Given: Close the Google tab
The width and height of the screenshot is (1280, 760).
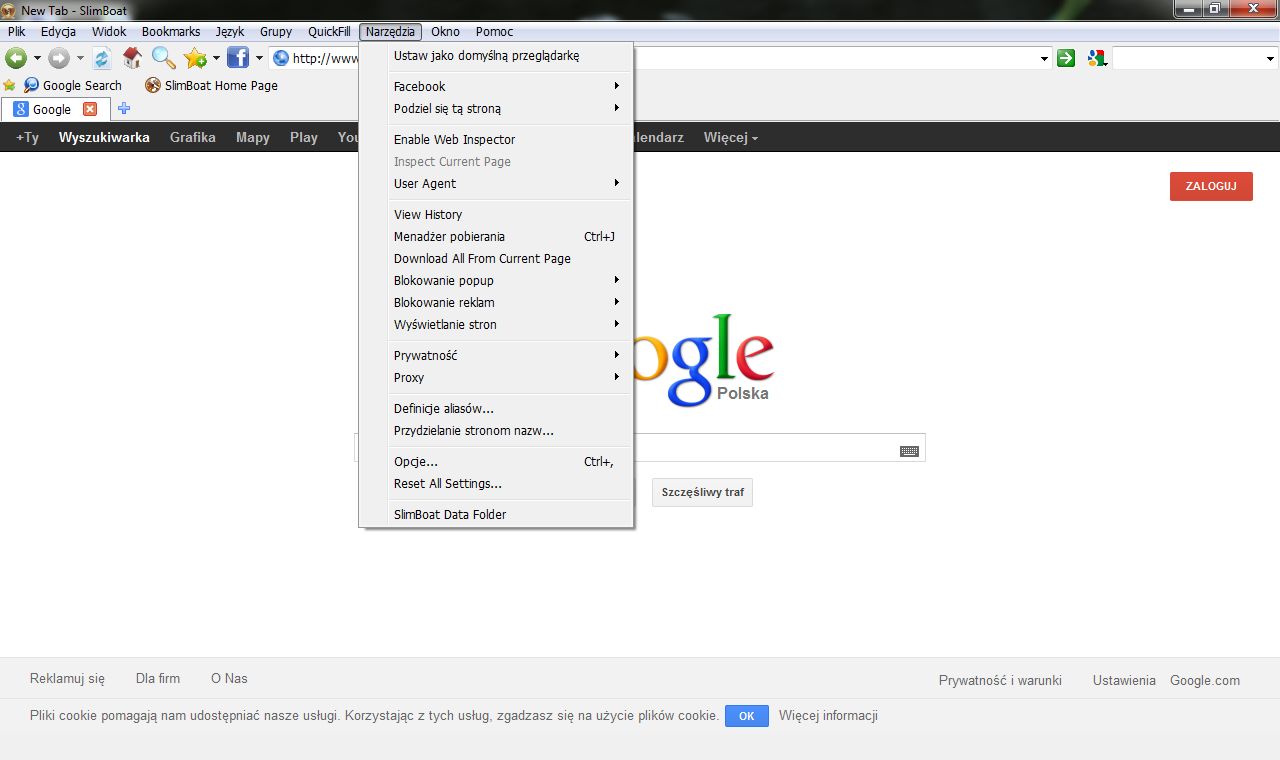Looking at the screenshot, I should 90,109.
